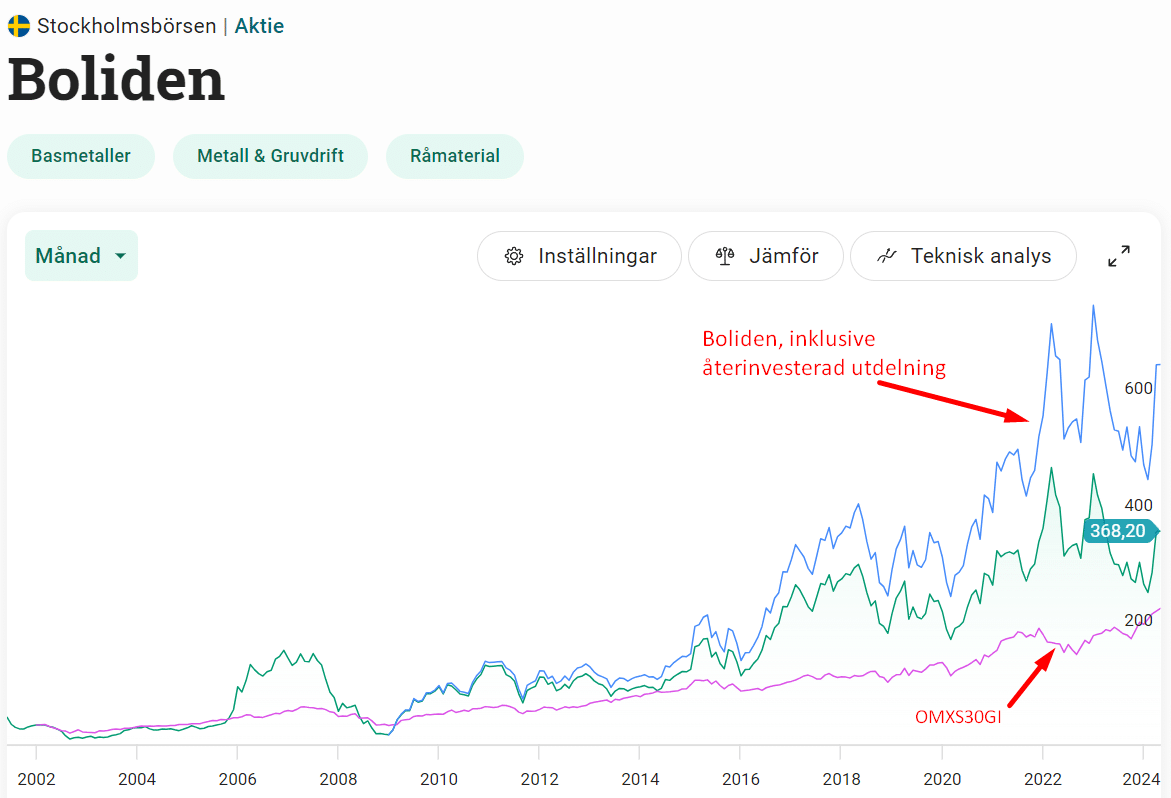Click the scales icon in Jämför
This screenshot has height=798, width=1171.
725,256
